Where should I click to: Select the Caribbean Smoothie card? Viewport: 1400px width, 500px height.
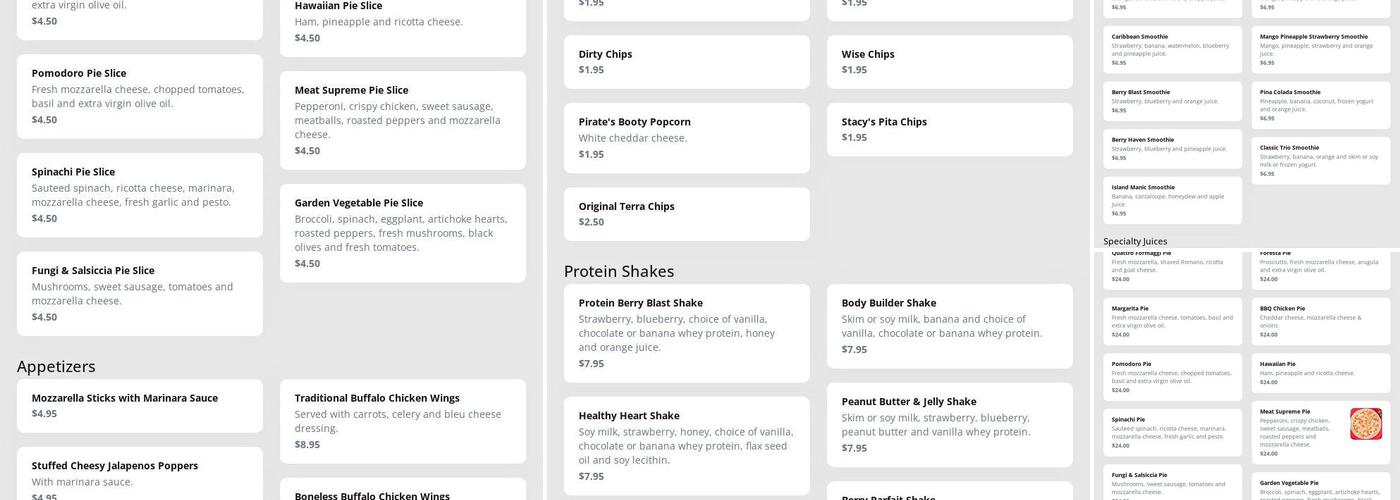point(1172,49)
